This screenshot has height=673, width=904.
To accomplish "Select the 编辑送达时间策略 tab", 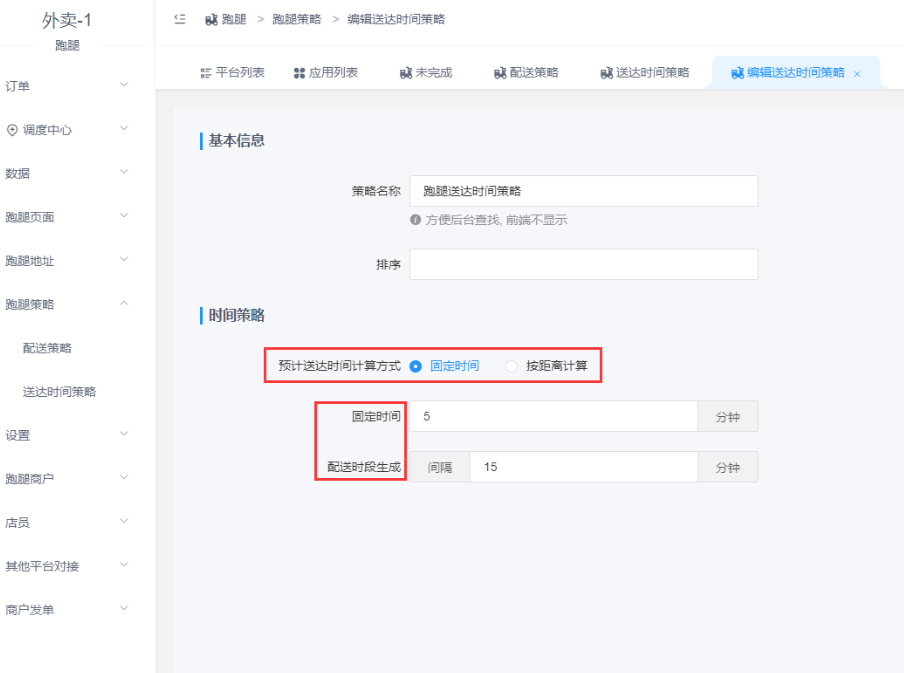I will coord(796,73).
